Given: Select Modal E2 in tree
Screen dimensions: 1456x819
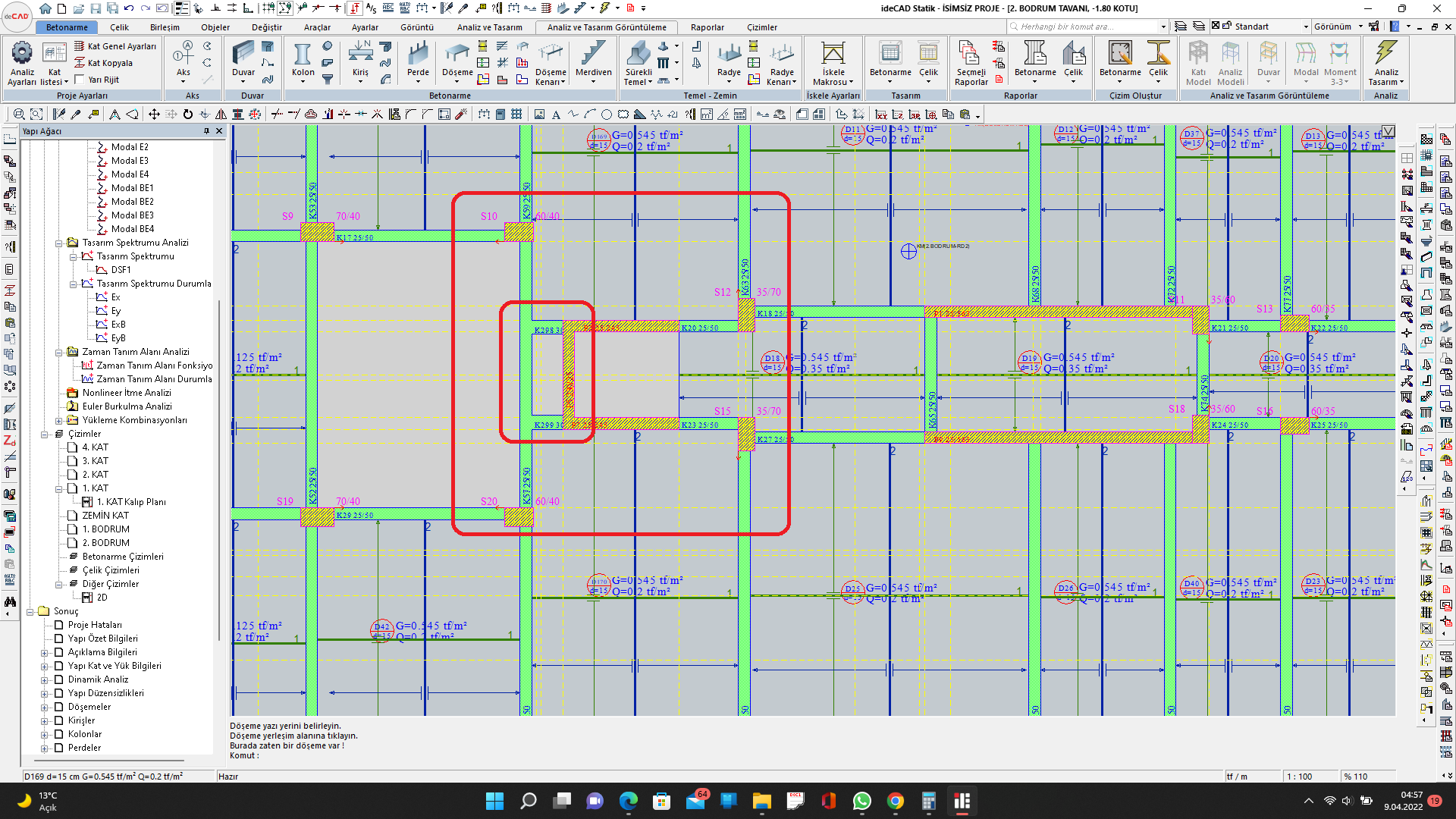Looking at the screenshot, I should (x=130, y=147).
